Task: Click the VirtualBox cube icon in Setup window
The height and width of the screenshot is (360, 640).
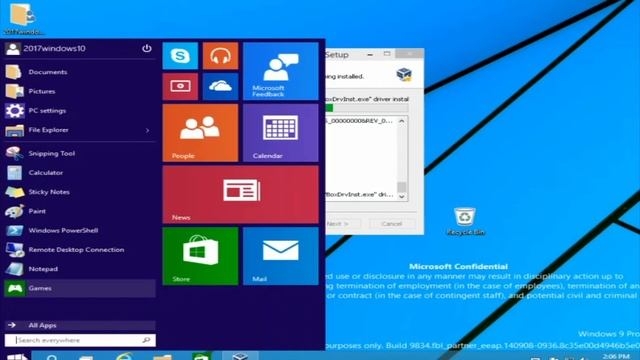Action: coord(404,75)
